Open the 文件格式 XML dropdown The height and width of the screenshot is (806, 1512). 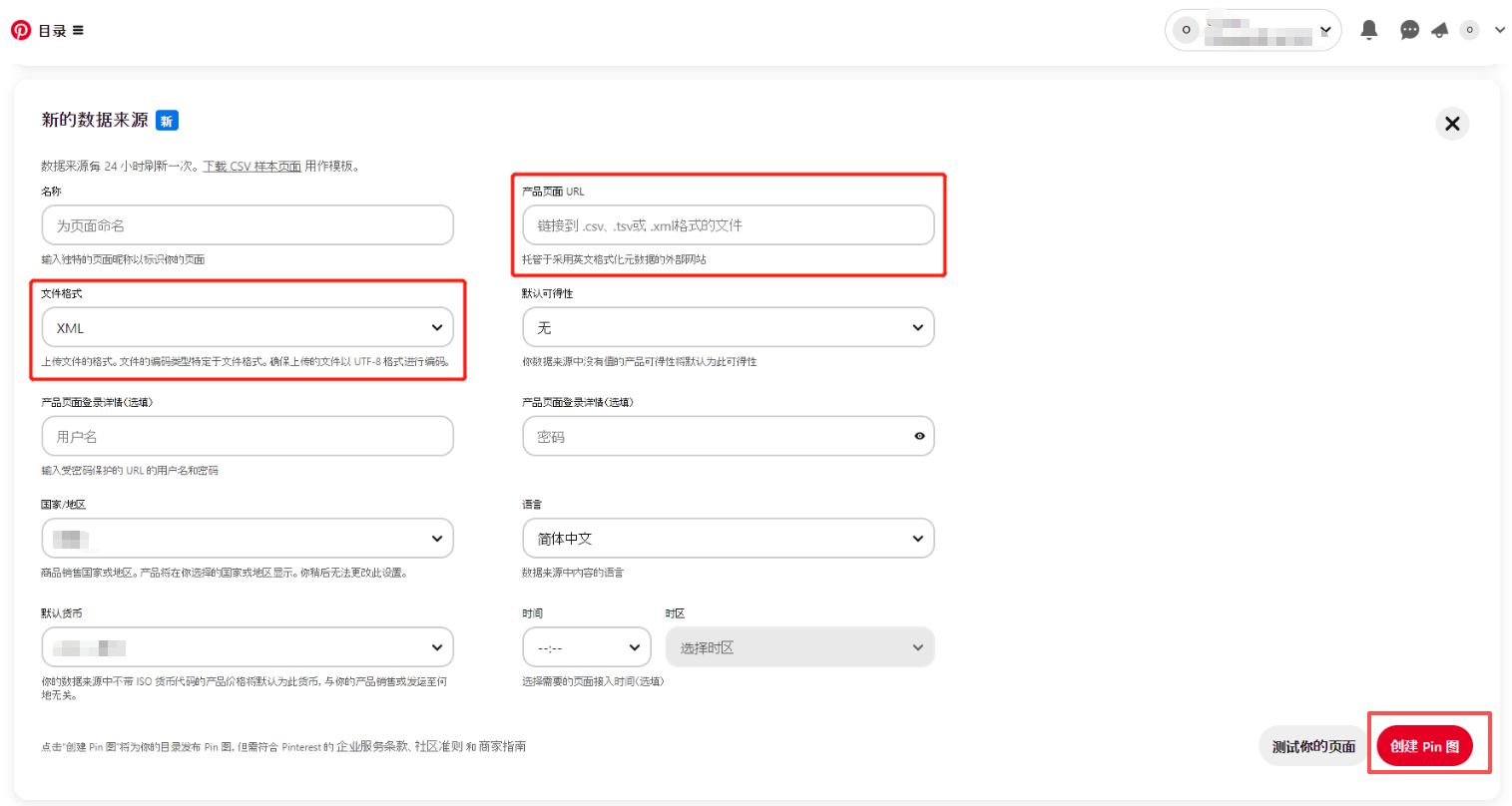(248, 327)
